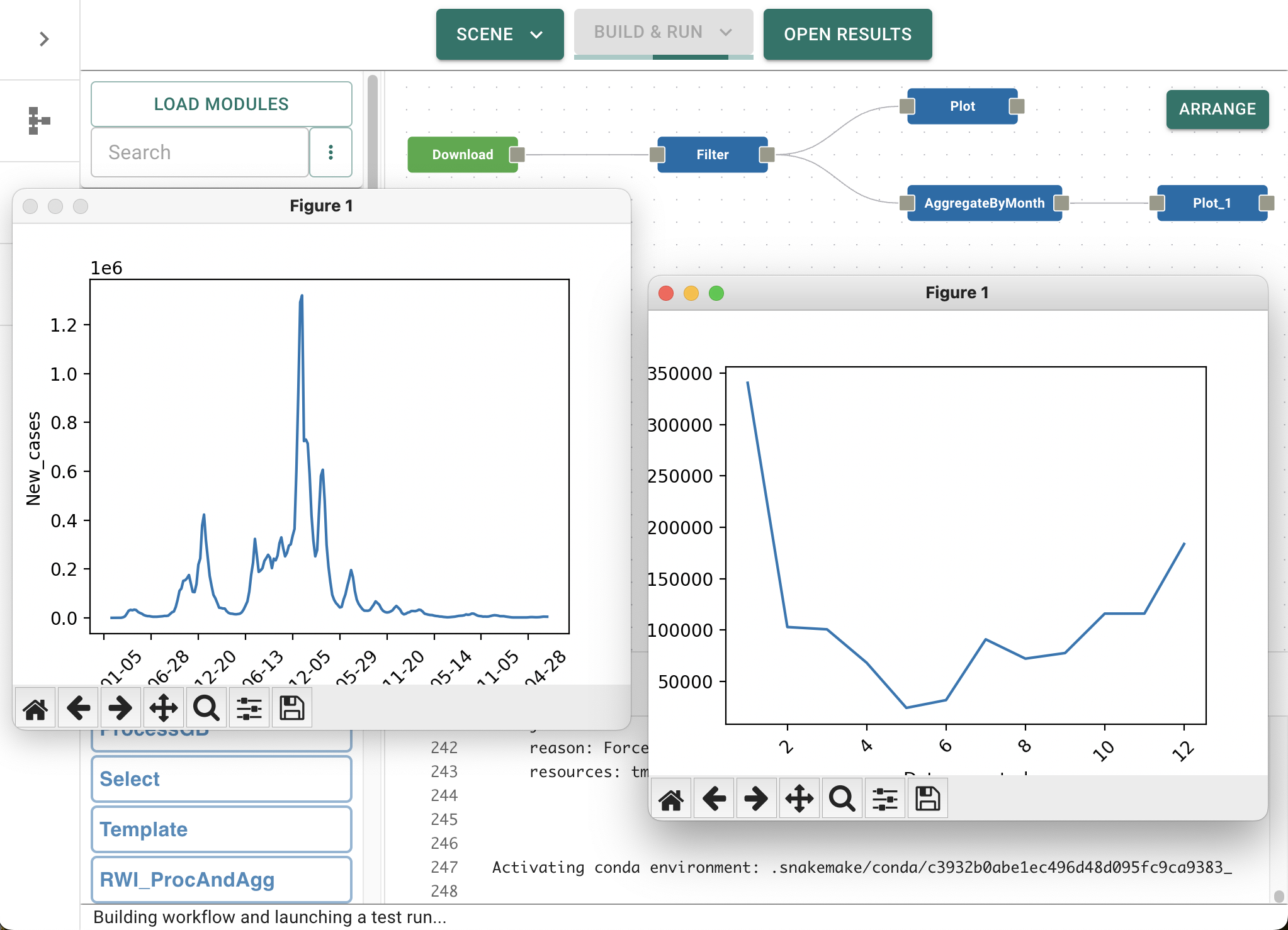Open the BUILD & RUN dropdown

(x=664, y=31)
